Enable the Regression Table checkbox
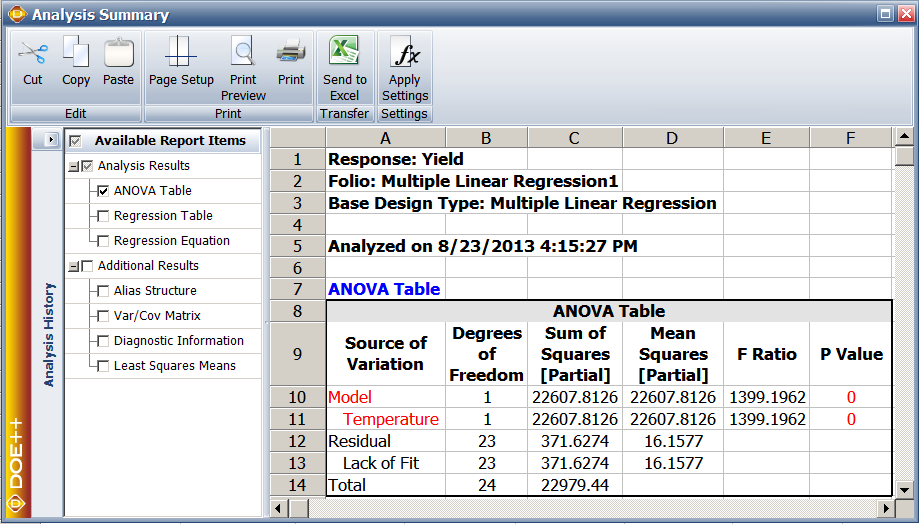This screenshot has height=524, width=919. point(103,216)
